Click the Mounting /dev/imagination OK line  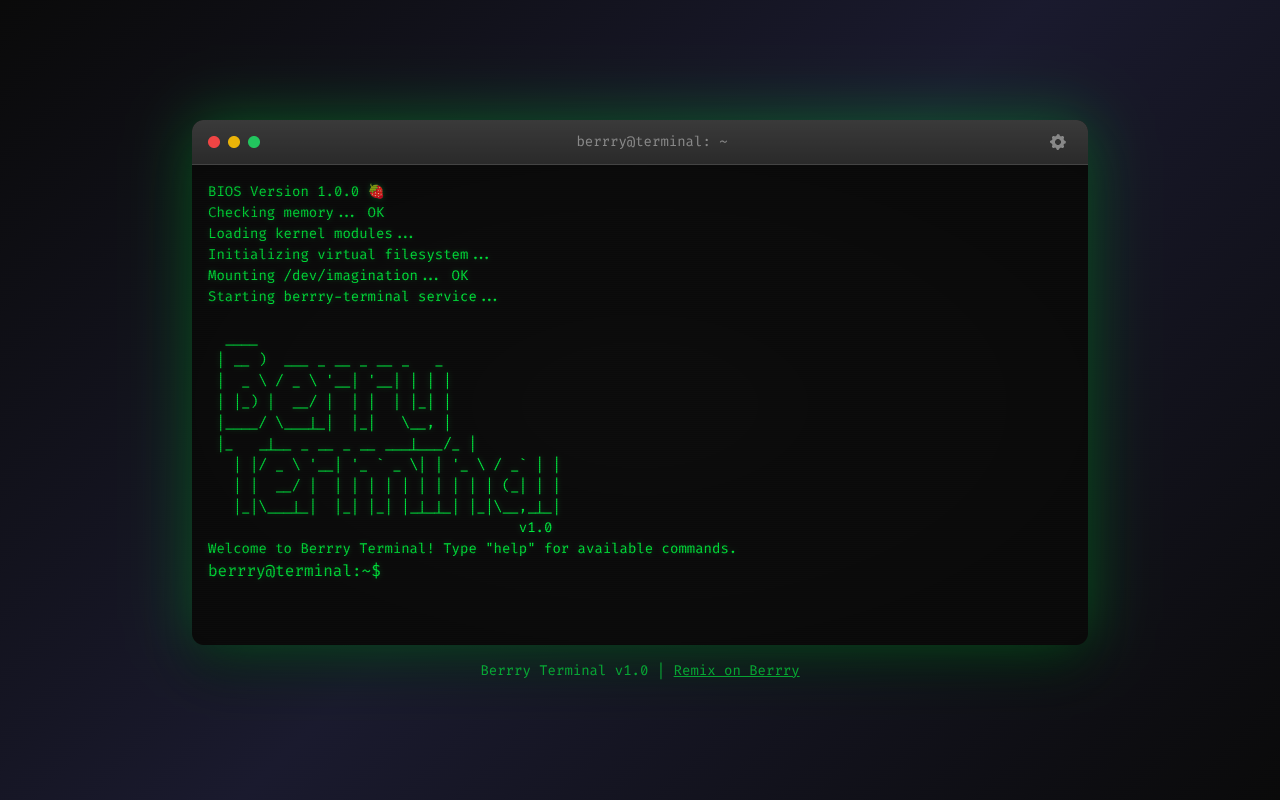click(x=337, y=275)
